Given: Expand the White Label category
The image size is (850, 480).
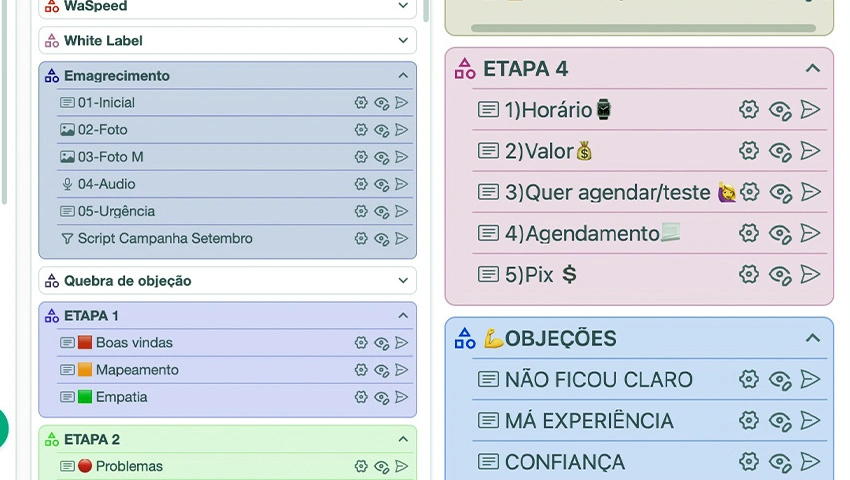Looking at the screenshot, I should click(x=403, y=41).
